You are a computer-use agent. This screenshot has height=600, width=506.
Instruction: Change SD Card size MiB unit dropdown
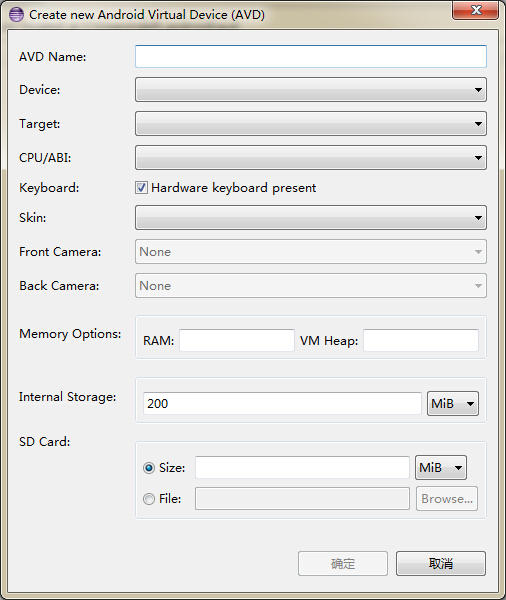point(441,467)
